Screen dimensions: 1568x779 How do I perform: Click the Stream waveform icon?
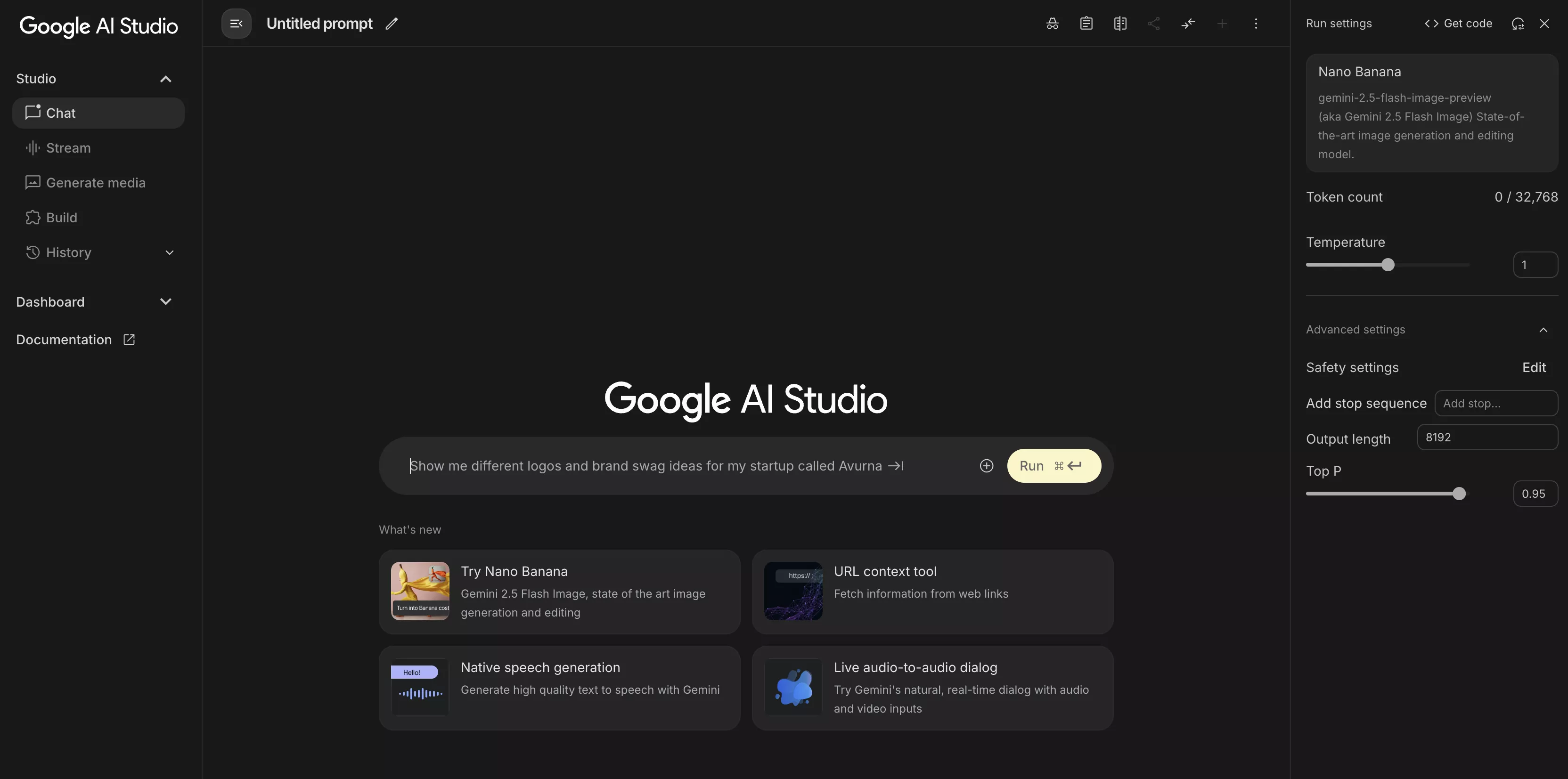[33, 148]
